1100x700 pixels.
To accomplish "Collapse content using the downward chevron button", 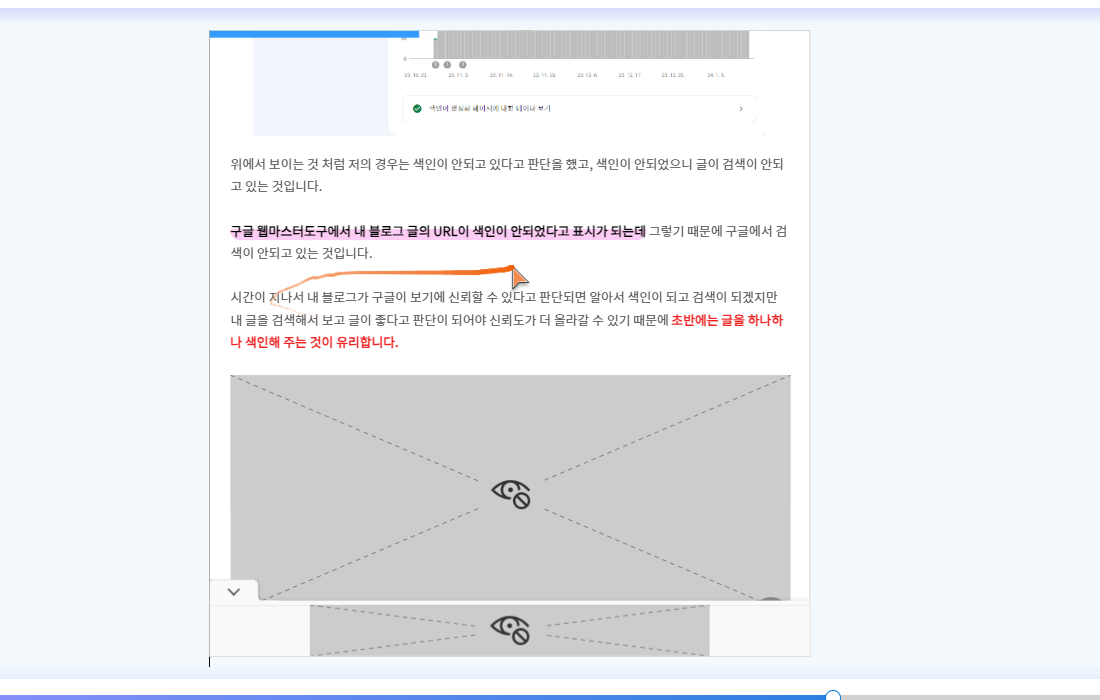I will [x=234, y=591].
